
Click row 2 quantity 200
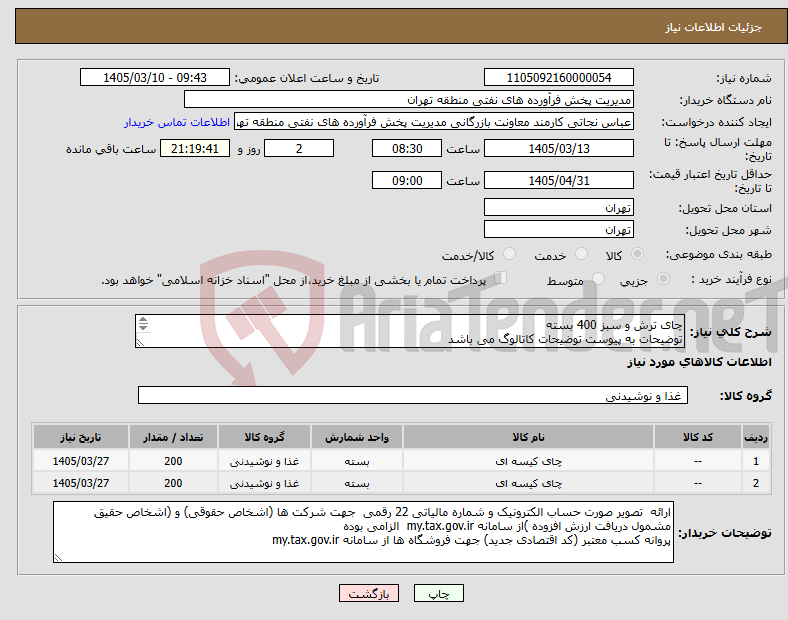(x=173, y=483)
